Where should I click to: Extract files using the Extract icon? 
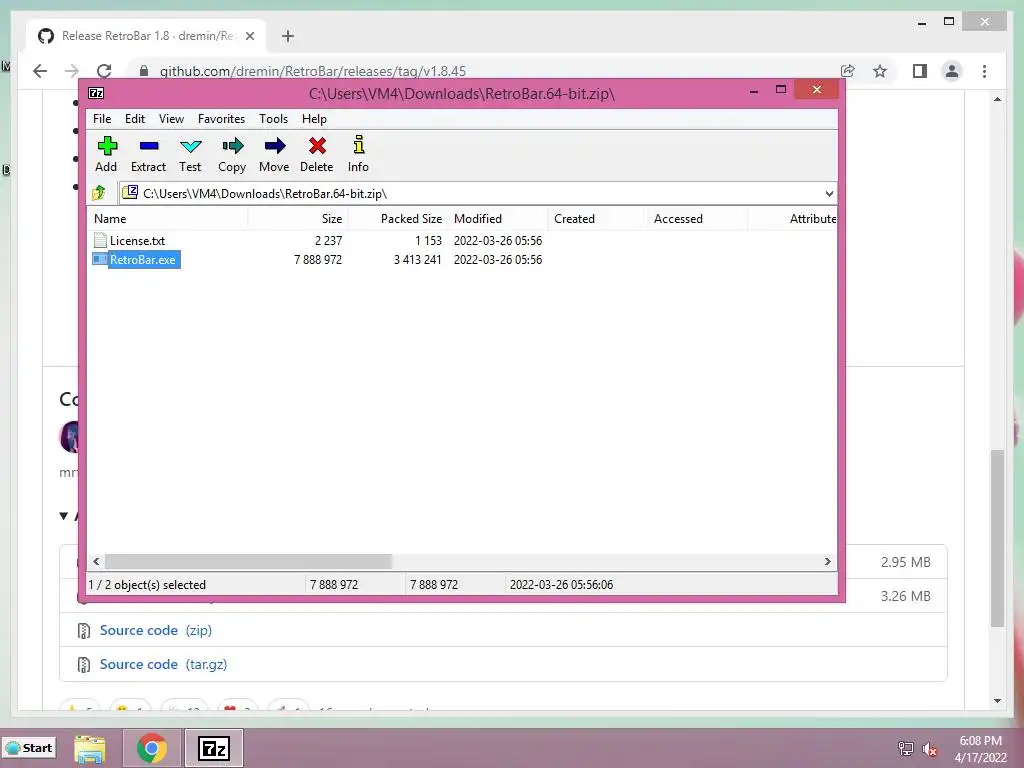[x=148, y=154]
